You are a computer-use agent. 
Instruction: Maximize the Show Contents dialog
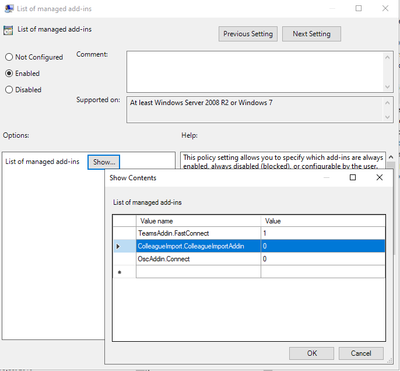353,177
